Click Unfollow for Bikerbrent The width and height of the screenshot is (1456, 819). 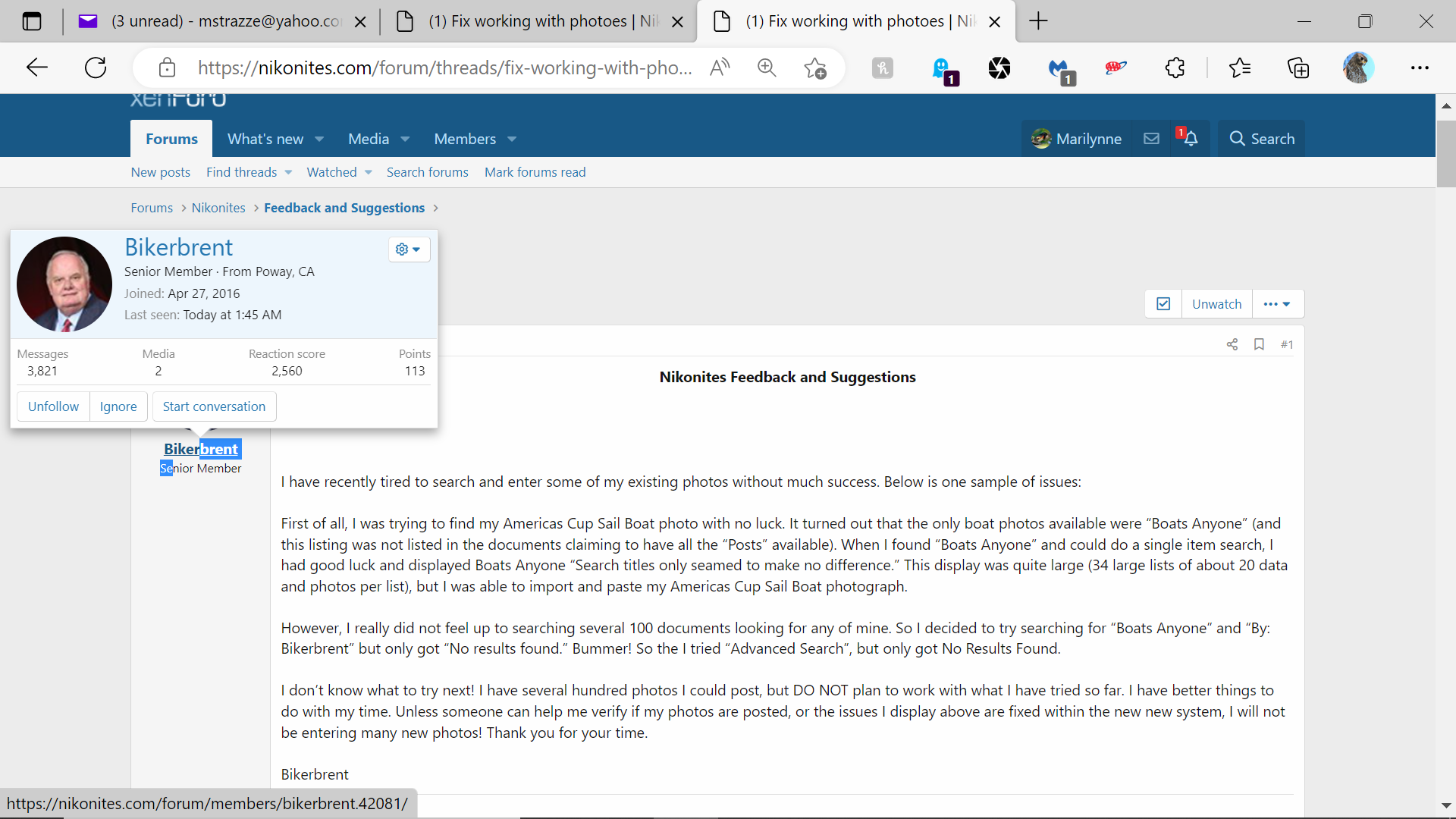coord(53,406)
